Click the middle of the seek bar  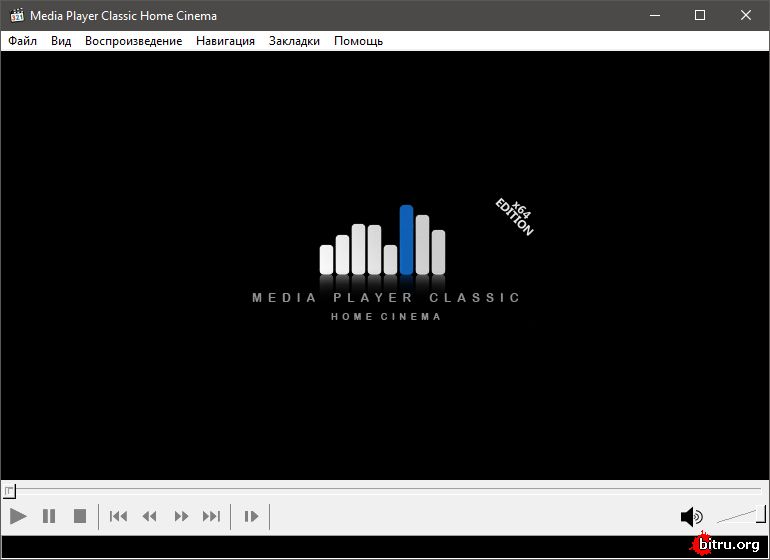[385, 490]
